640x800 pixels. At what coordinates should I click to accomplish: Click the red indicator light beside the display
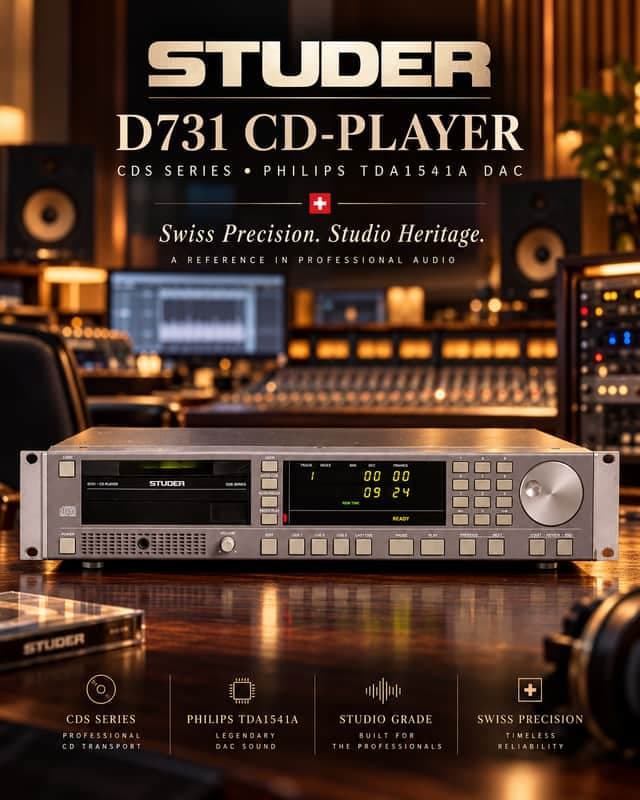(x=285, y=518)
